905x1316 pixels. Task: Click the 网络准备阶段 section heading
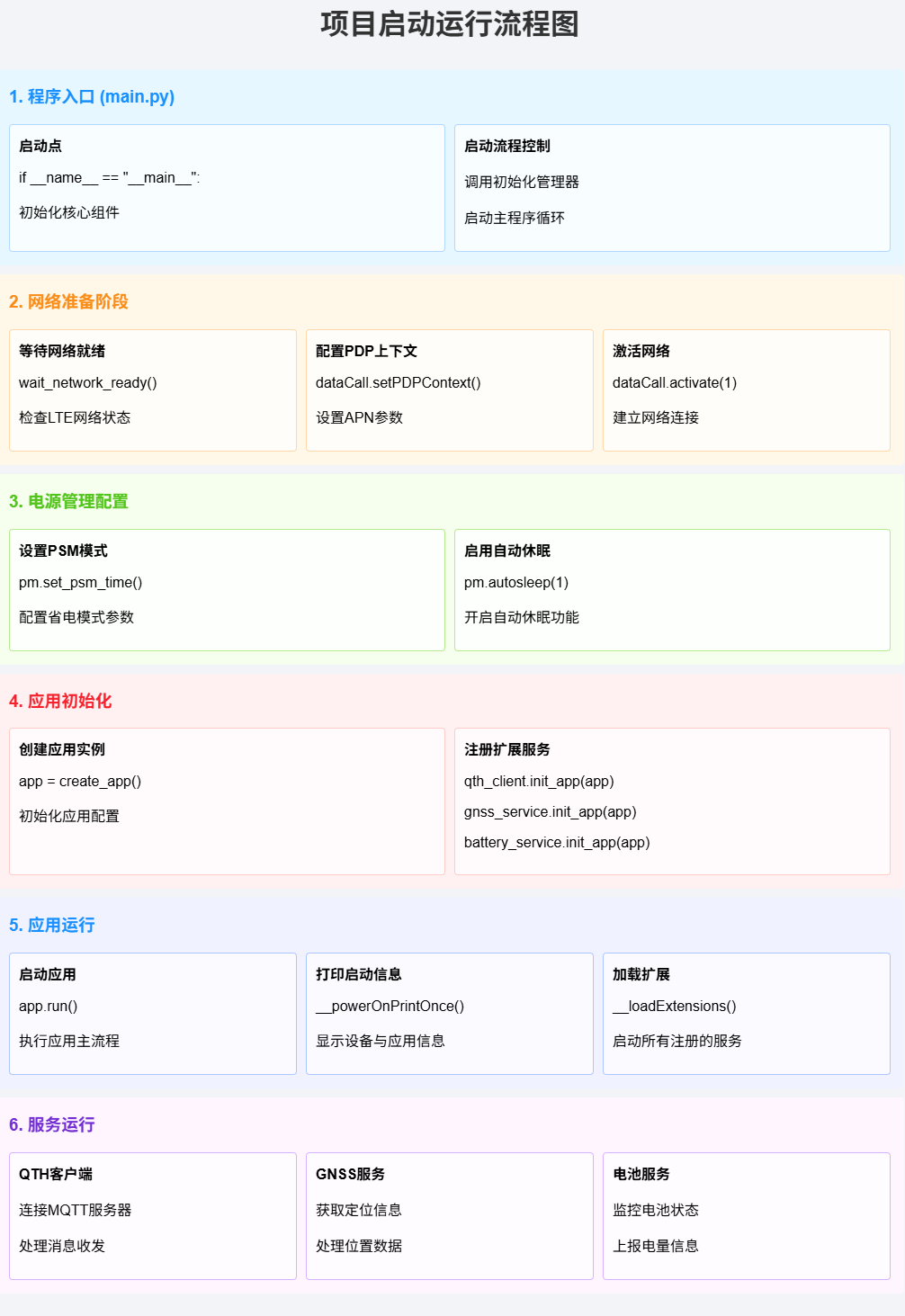68,301
